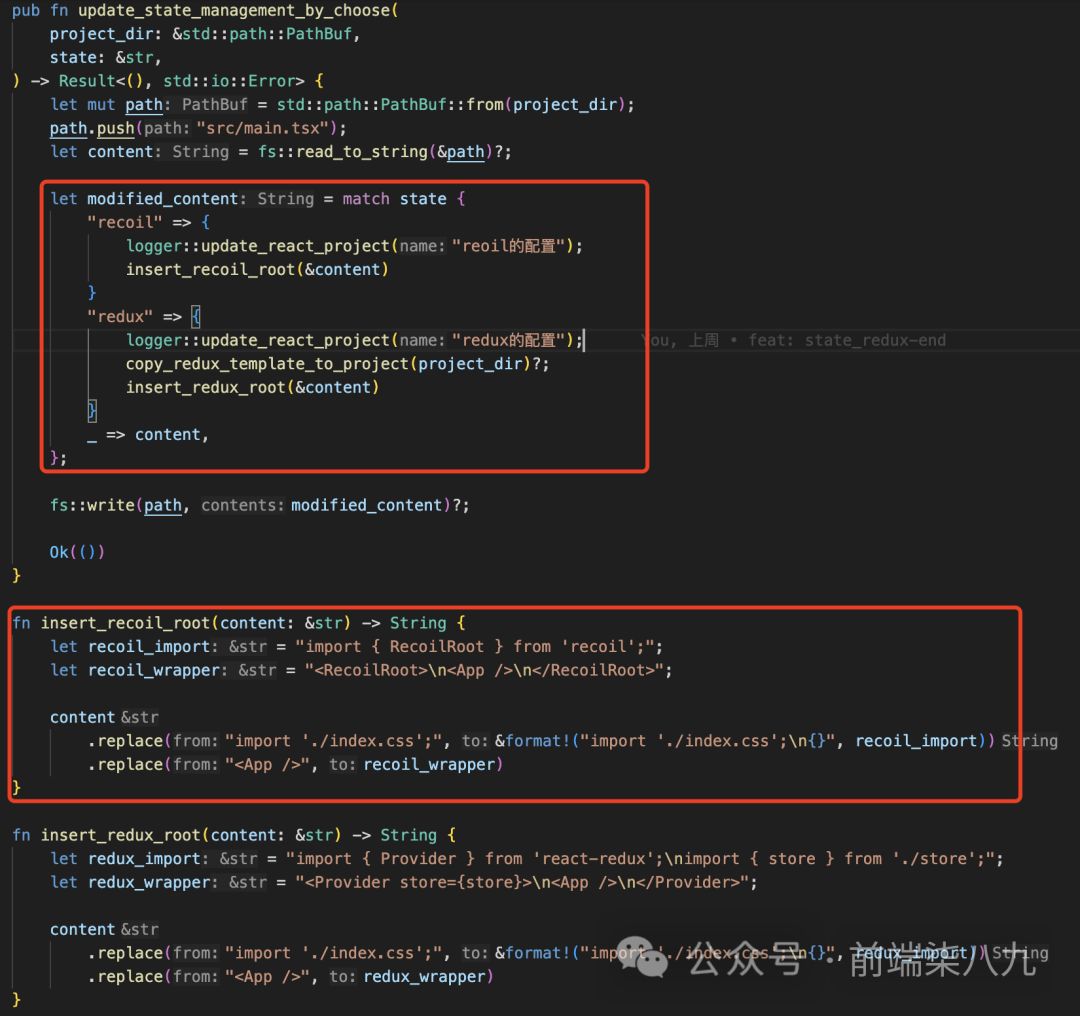Click the insert_recoil_root function definition name
Image resolution: width=1080 pixels, height=1016 pixels.
[125, 623]
